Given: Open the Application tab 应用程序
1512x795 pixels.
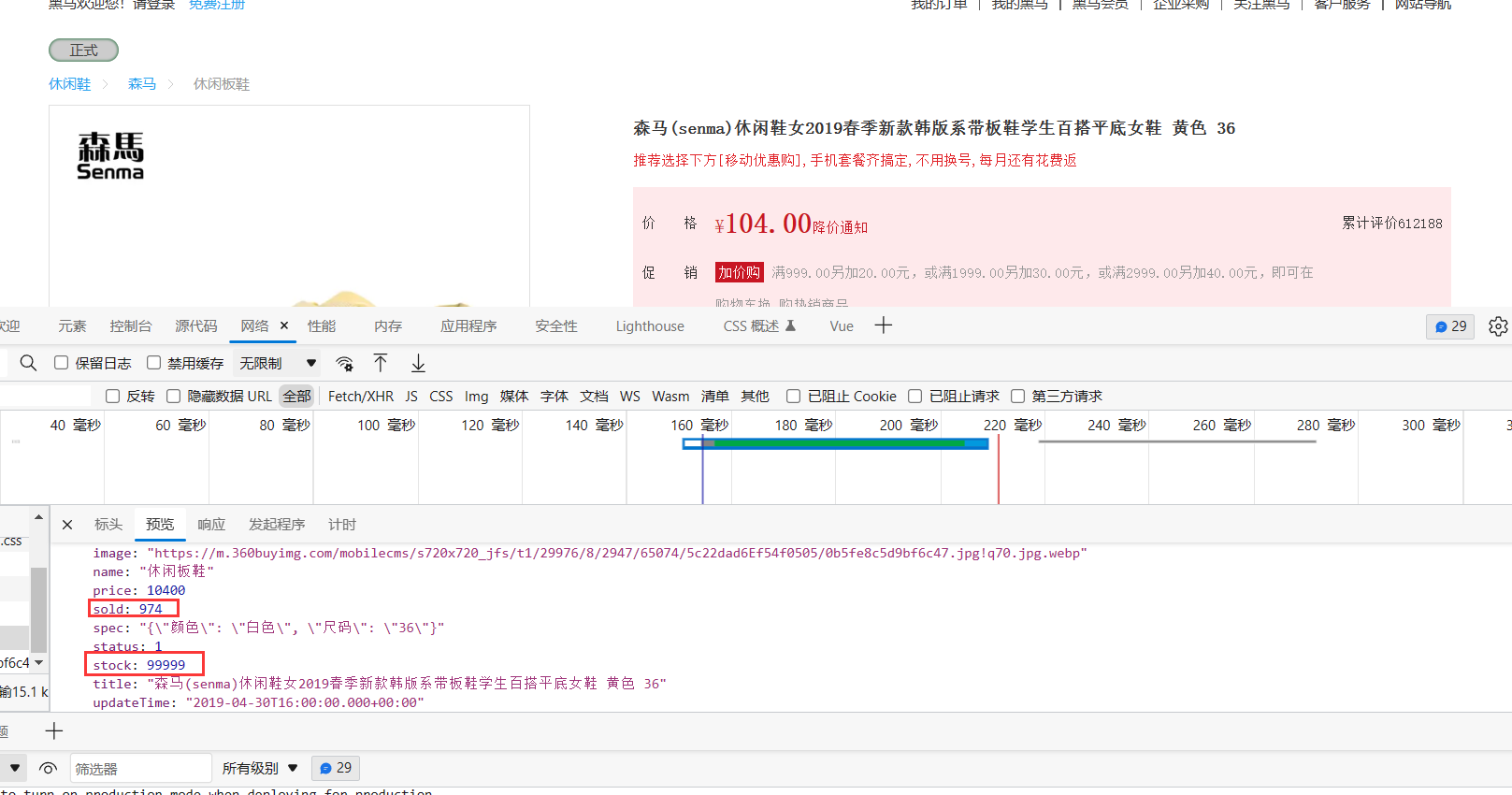Looking at the screenshot, I should coord(468,325).
